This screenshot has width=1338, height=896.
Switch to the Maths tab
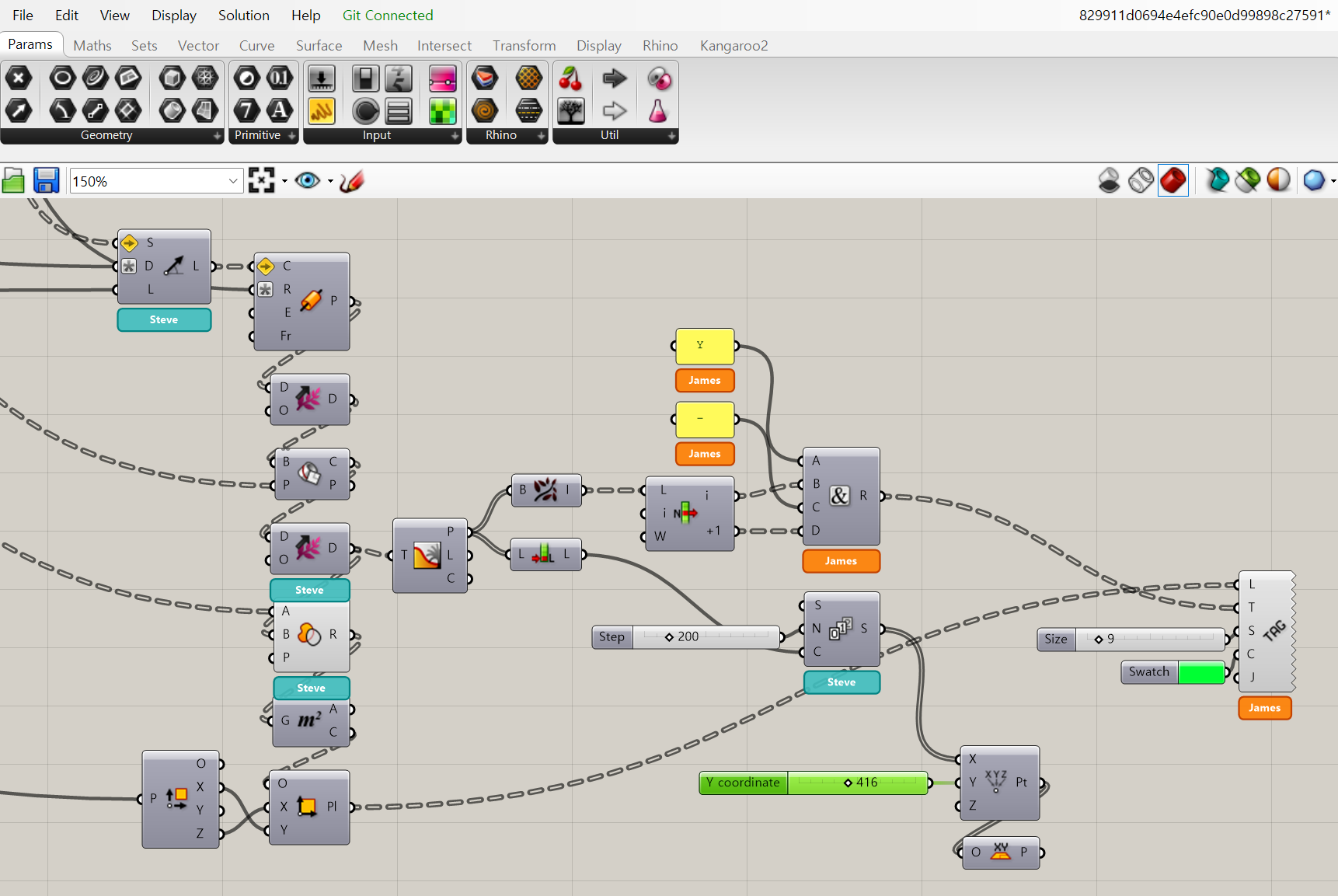click(x=92, y=46)
